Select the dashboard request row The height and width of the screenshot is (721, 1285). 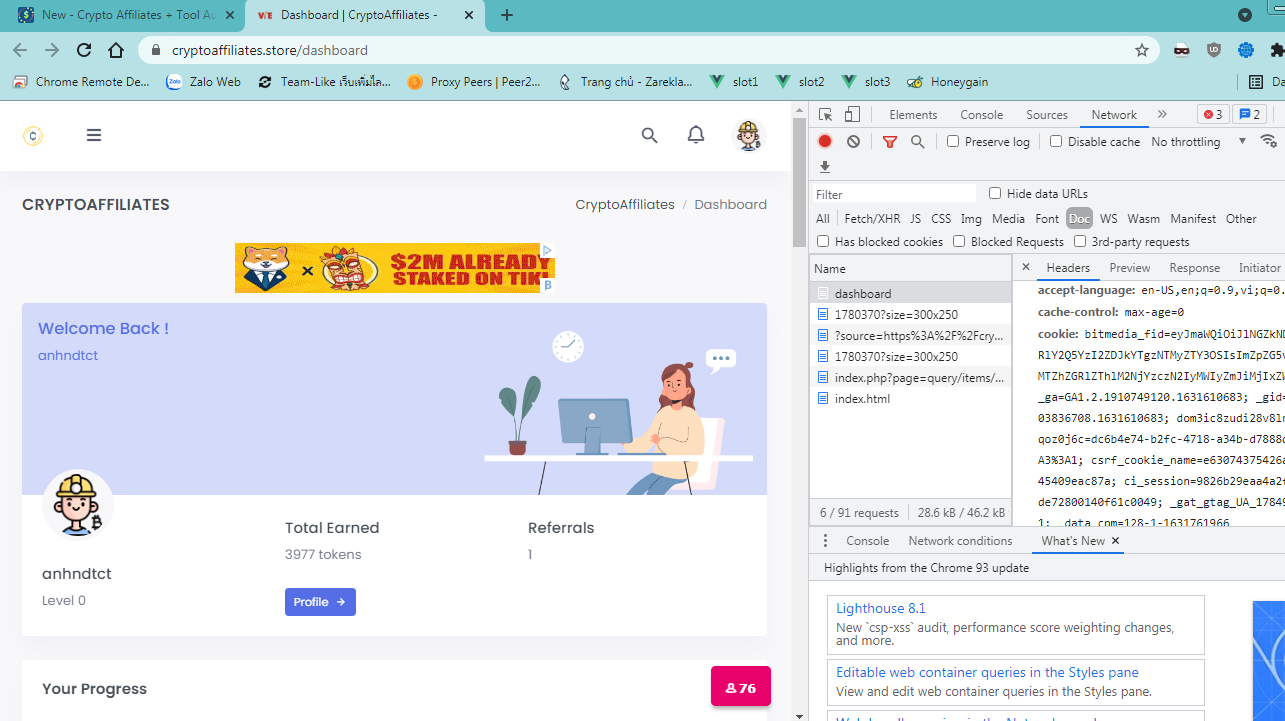click(910, 294)
